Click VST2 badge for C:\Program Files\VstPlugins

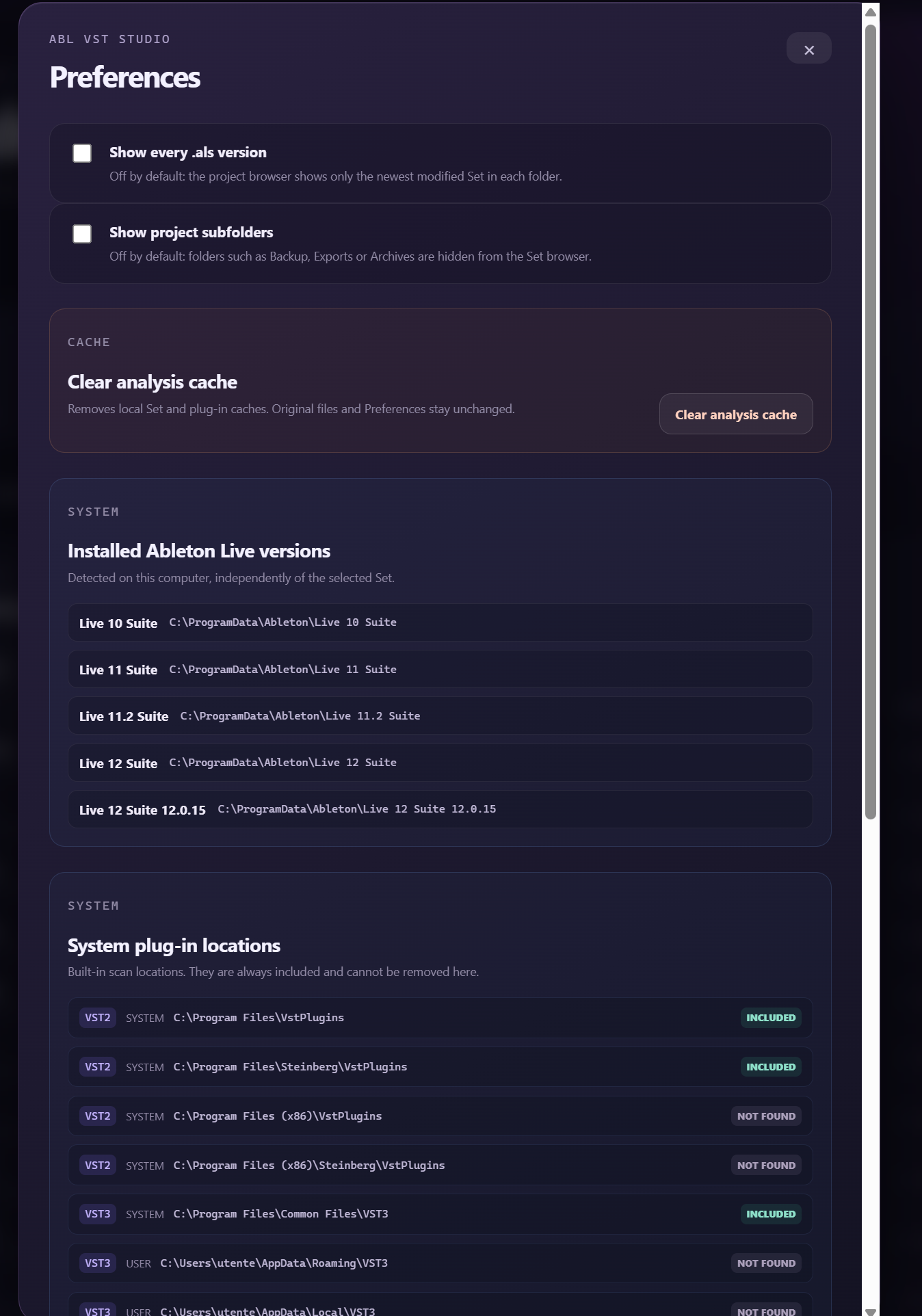tap(97, 1018)
